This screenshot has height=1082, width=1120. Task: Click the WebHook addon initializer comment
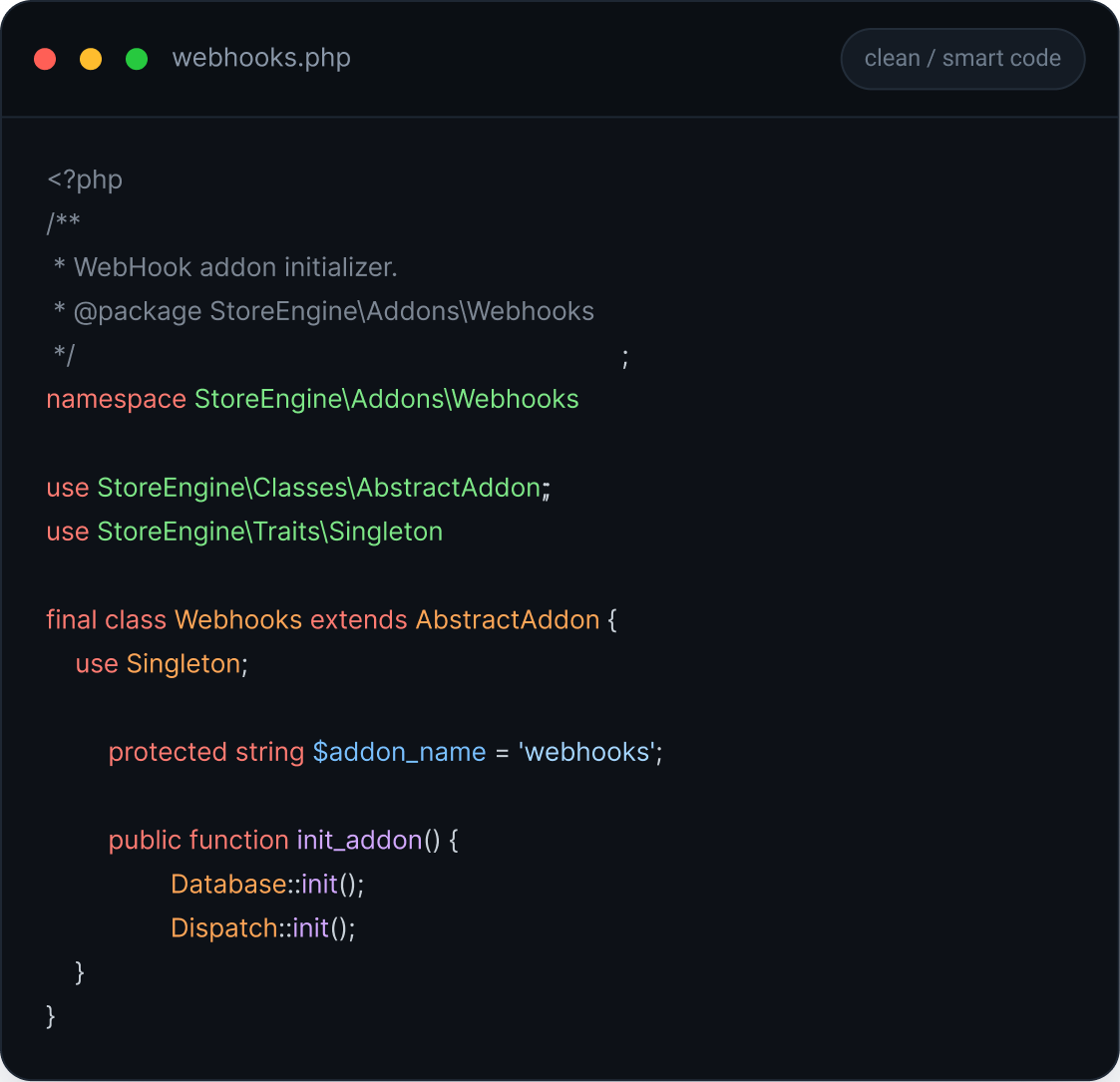[235, 267]
